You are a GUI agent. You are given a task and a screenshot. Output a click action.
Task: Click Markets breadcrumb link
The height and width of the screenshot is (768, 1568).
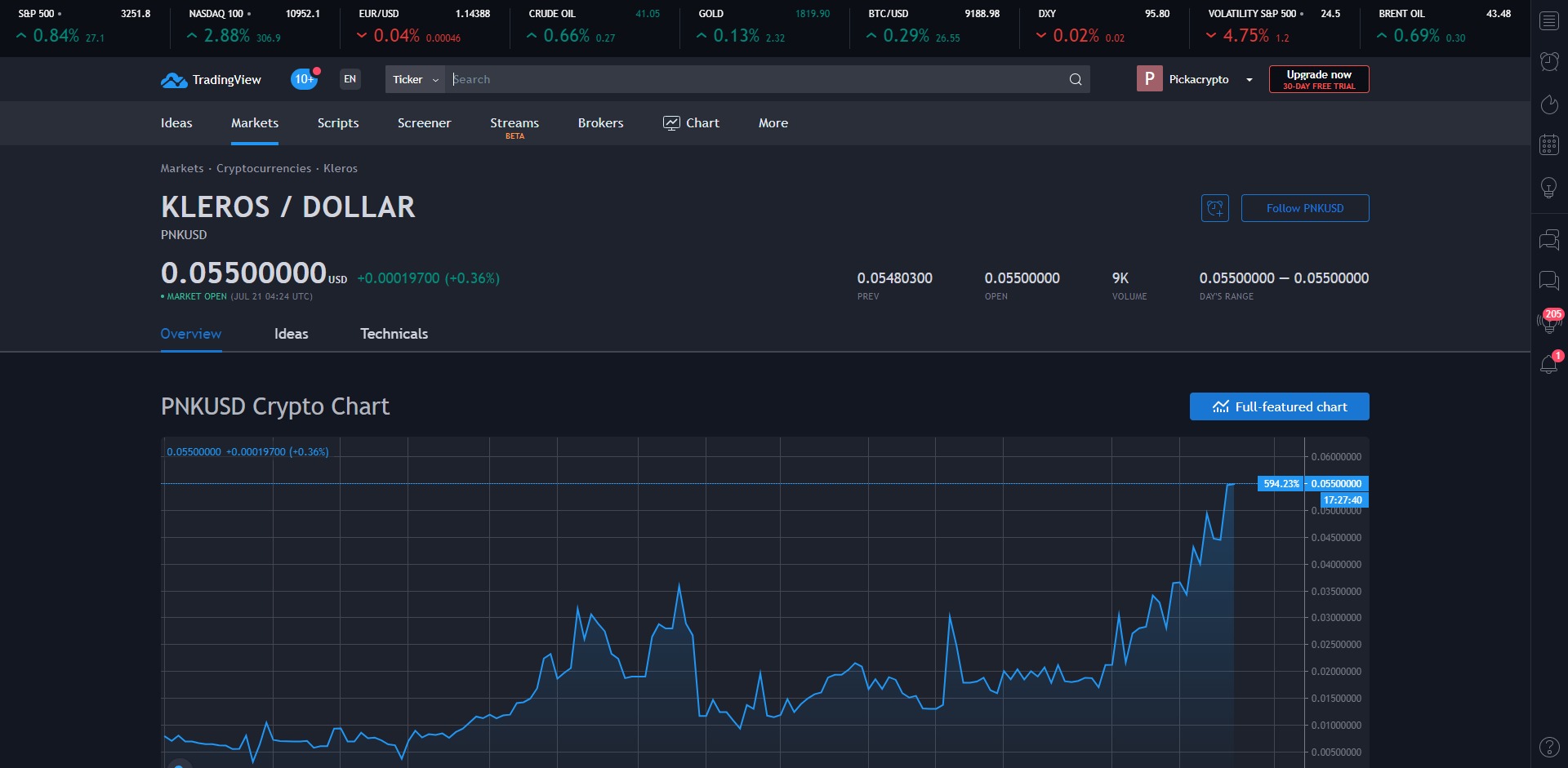(x=182, y=168)
